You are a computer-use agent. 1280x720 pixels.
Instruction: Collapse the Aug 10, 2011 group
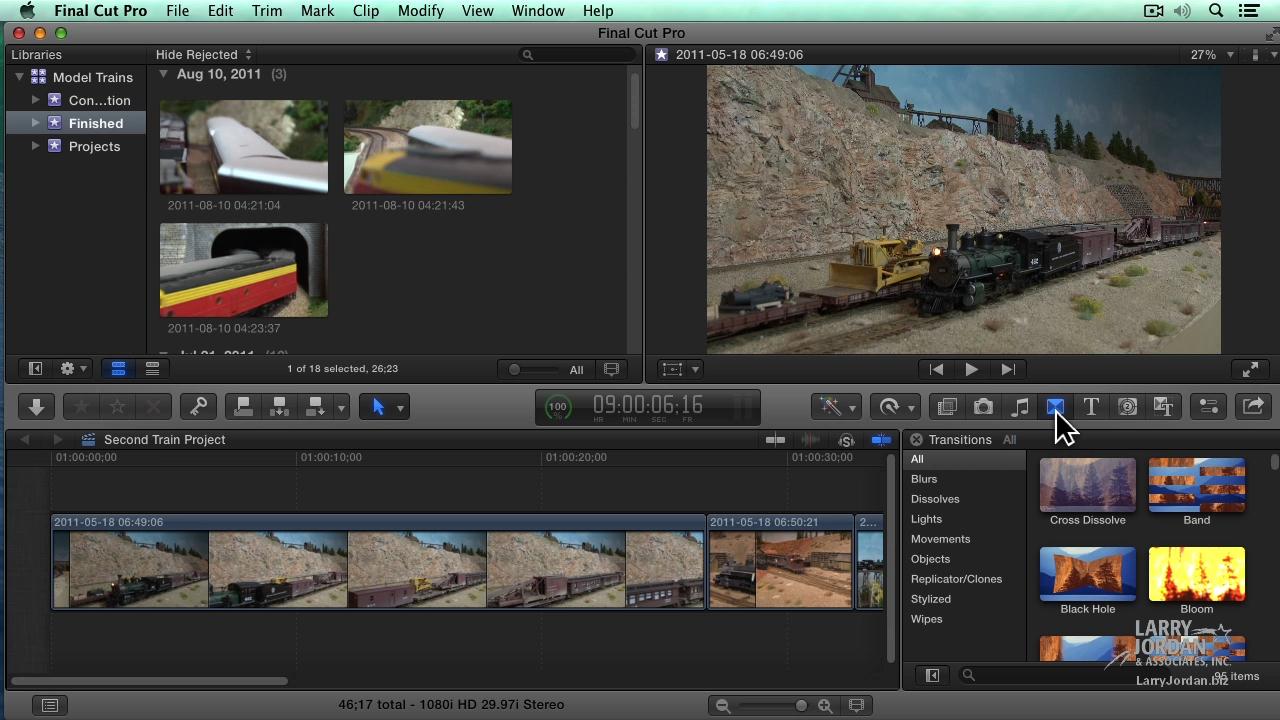[163, 74]
